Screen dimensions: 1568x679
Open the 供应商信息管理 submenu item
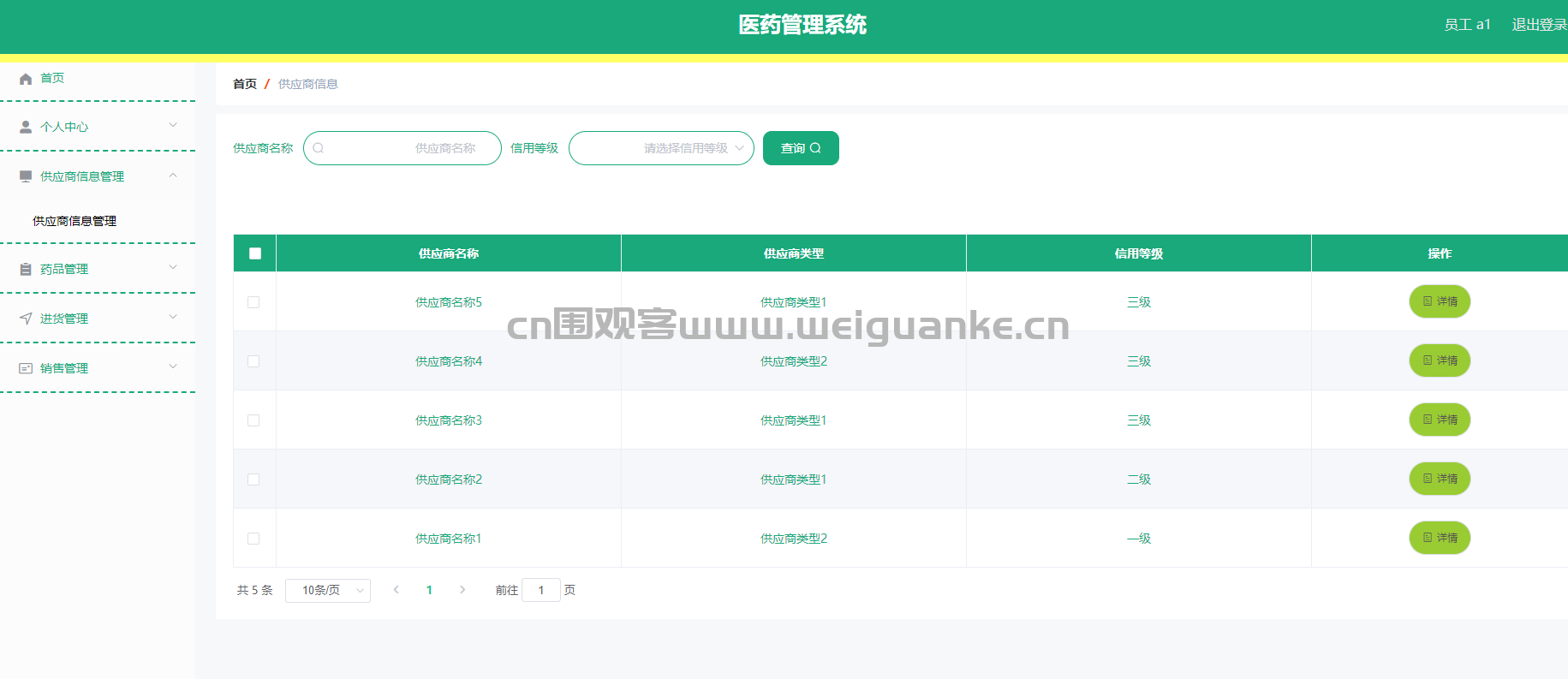(75, 221)
